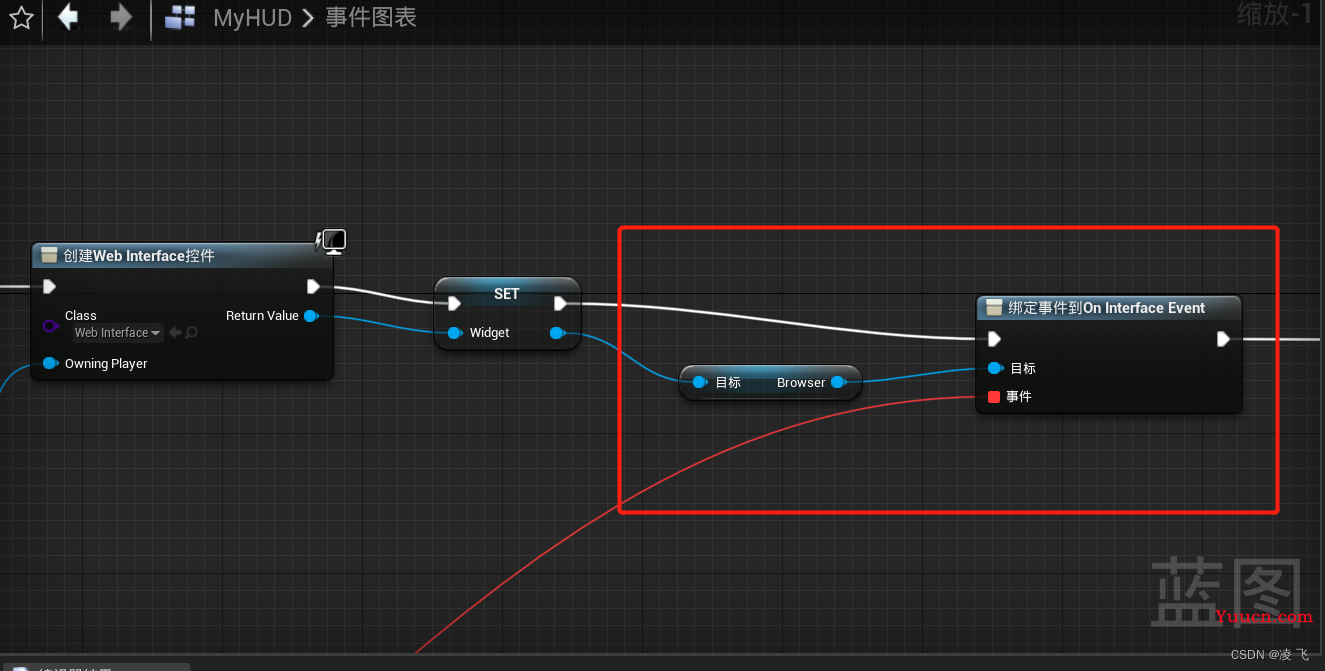
Task: Click the use-selected-asset arrow beside Web Interface
Action: click(x=175, y=333)
